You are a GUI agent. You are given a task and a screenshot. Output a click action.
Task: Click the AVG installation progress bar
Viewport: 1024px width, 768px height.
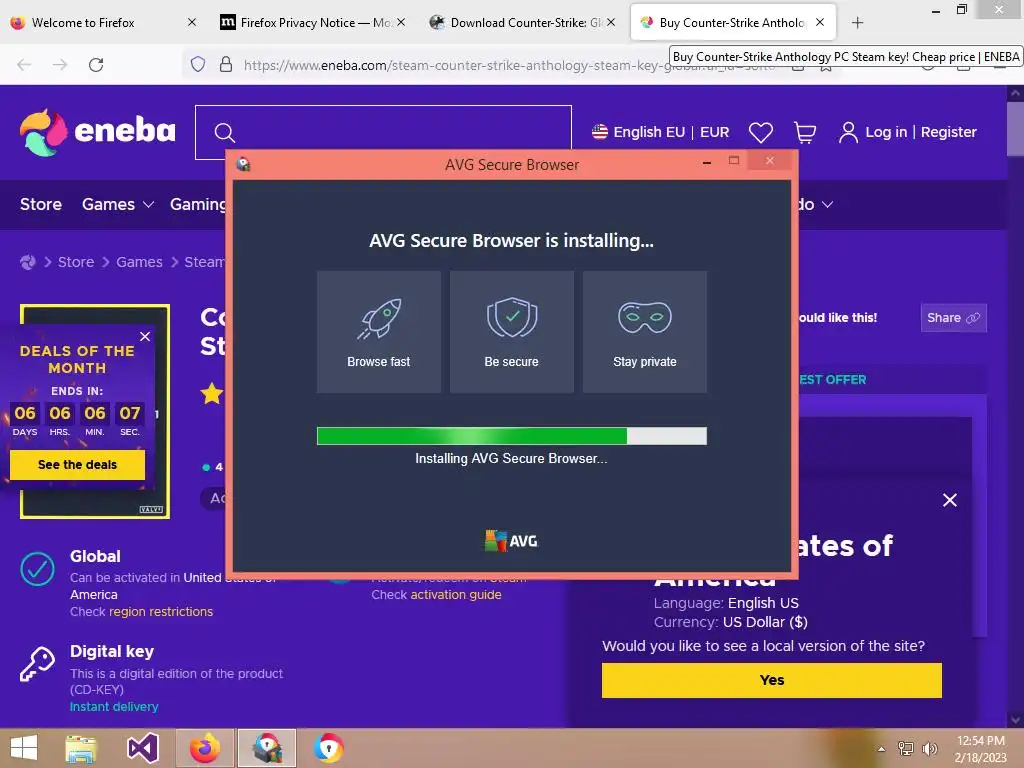point(511,436)
